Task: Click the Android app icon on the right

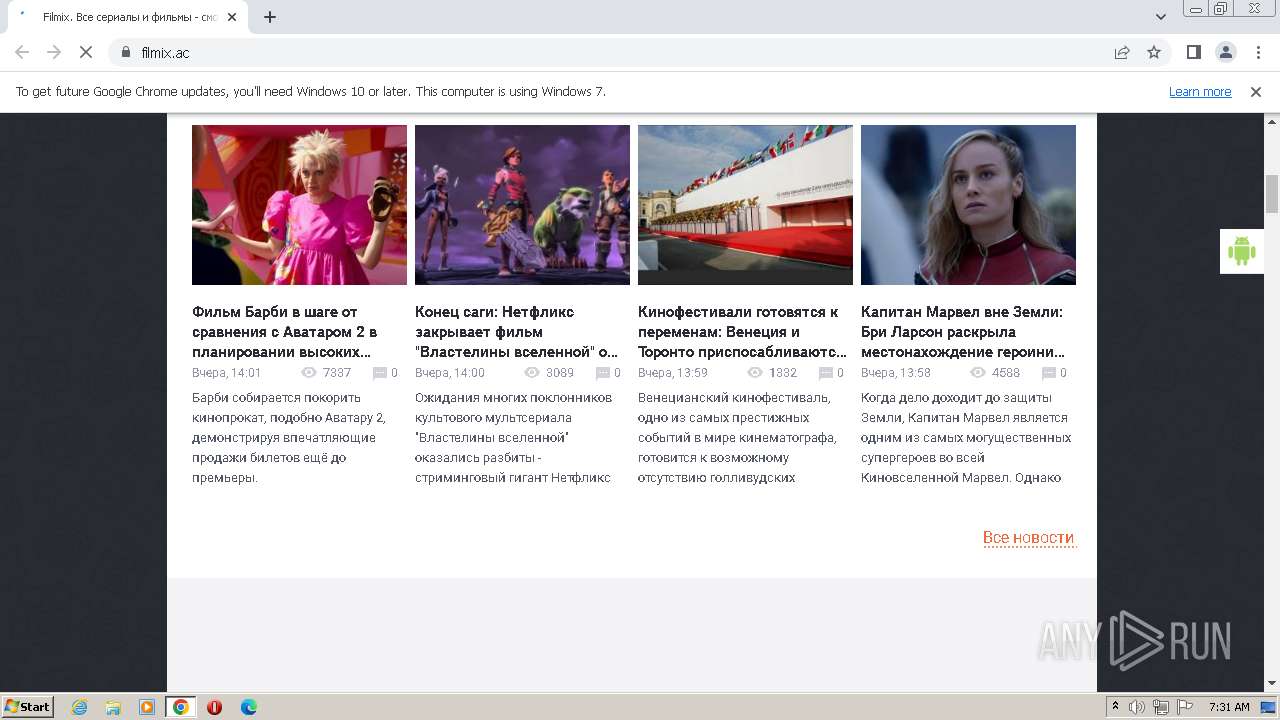Action: [x=1242, y=251]
